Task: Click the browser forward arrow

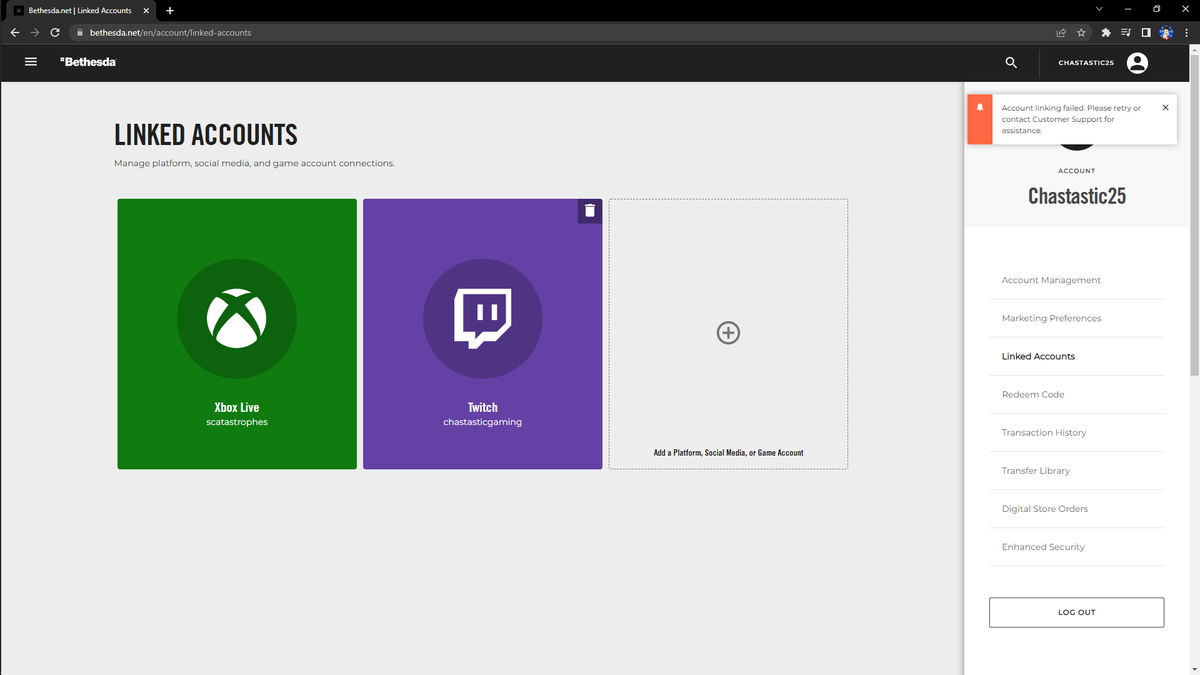Action: tap(35, 32)
